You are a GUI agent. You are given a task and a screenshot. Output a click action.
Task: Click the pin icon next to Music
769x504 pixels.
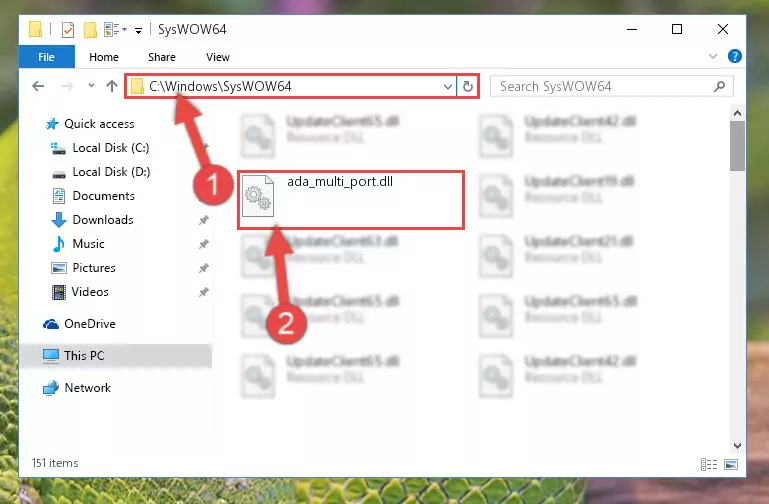click(204, 244)
